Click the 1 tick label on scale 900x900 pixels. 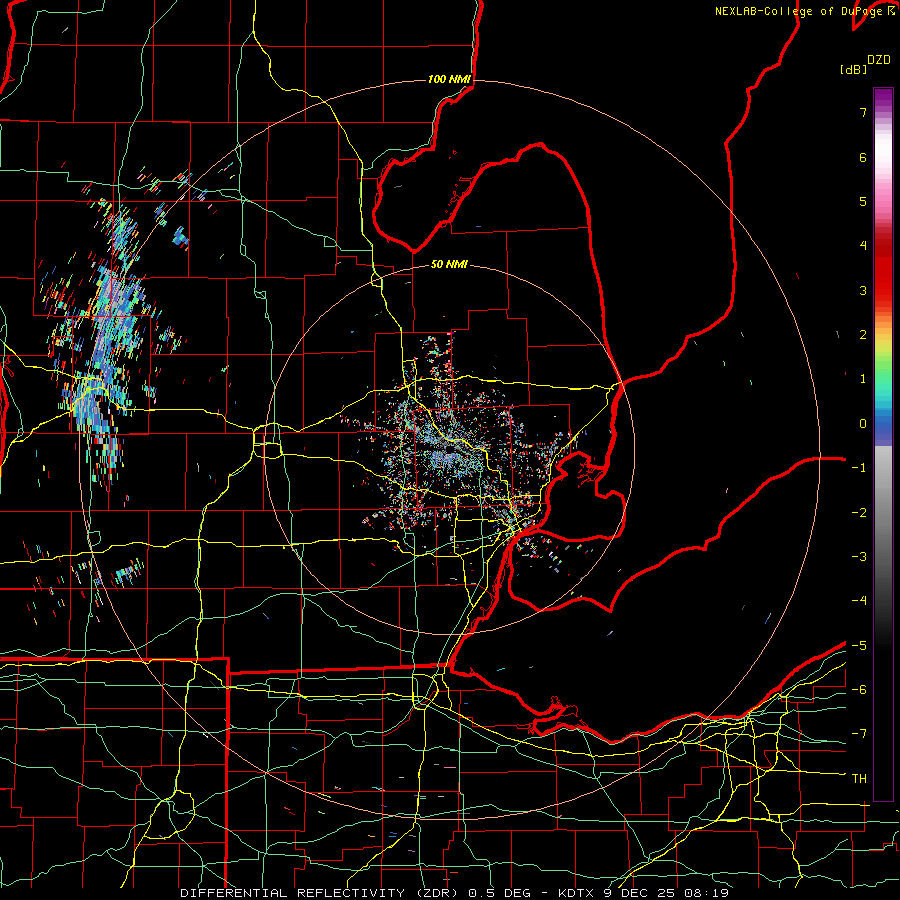(863, 379)
